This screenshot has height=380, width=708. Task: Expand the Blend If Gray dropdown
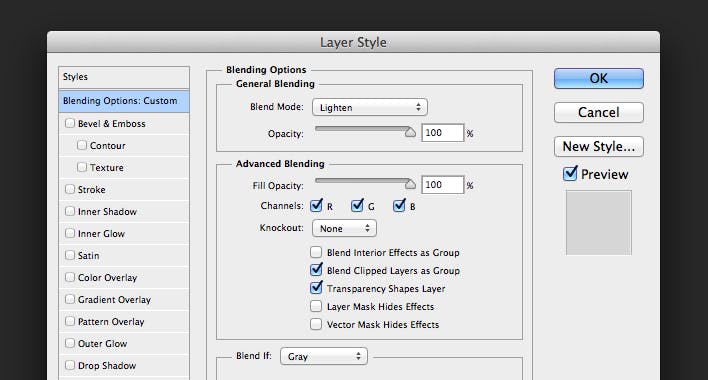tap(324, 356)
